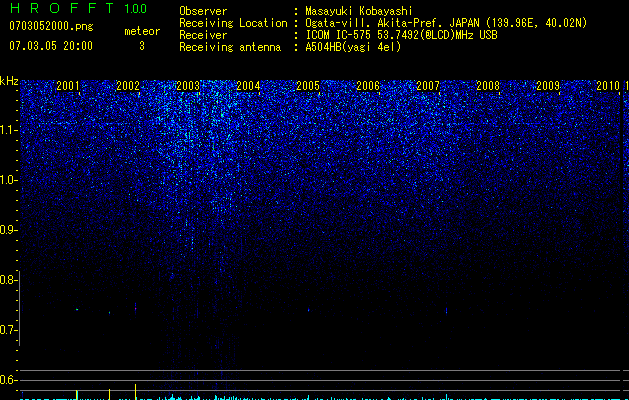The height and width of the screenshot is (400, 629).
Task: Click the 2007 time marker
Action: point(428,85)
